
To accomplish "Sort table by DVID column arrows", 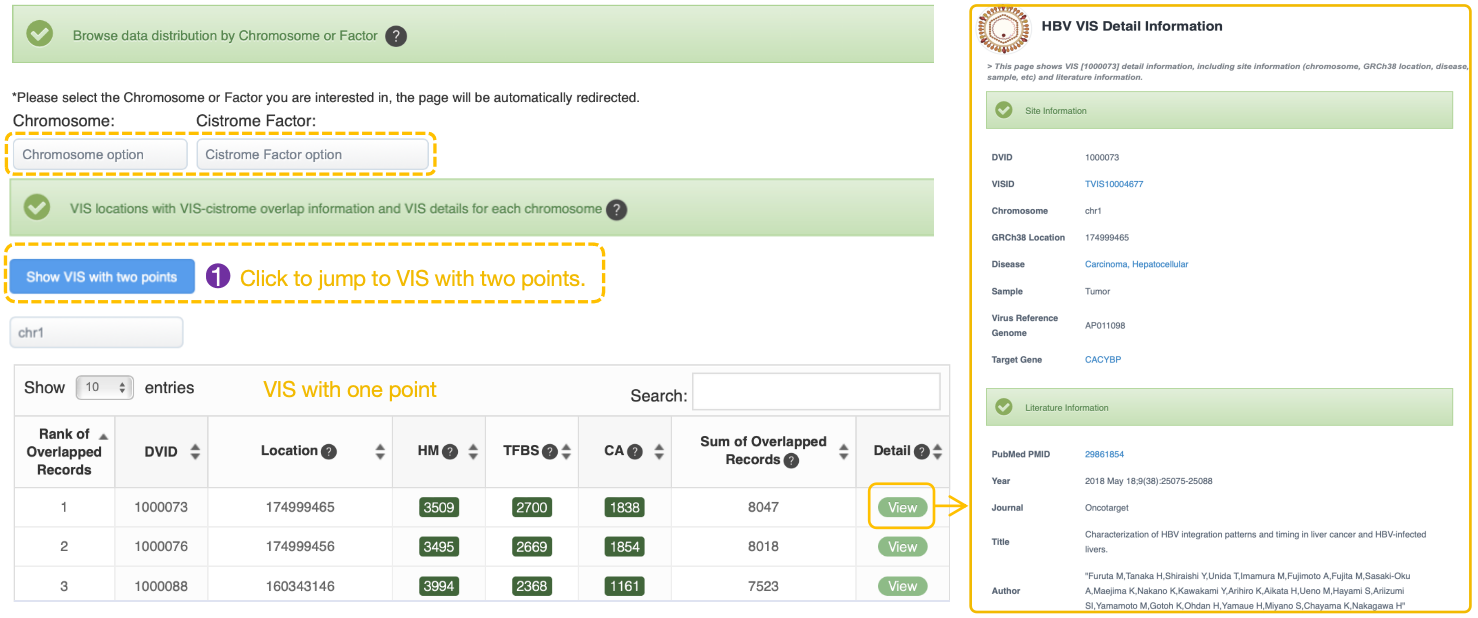I will [195, 452].
